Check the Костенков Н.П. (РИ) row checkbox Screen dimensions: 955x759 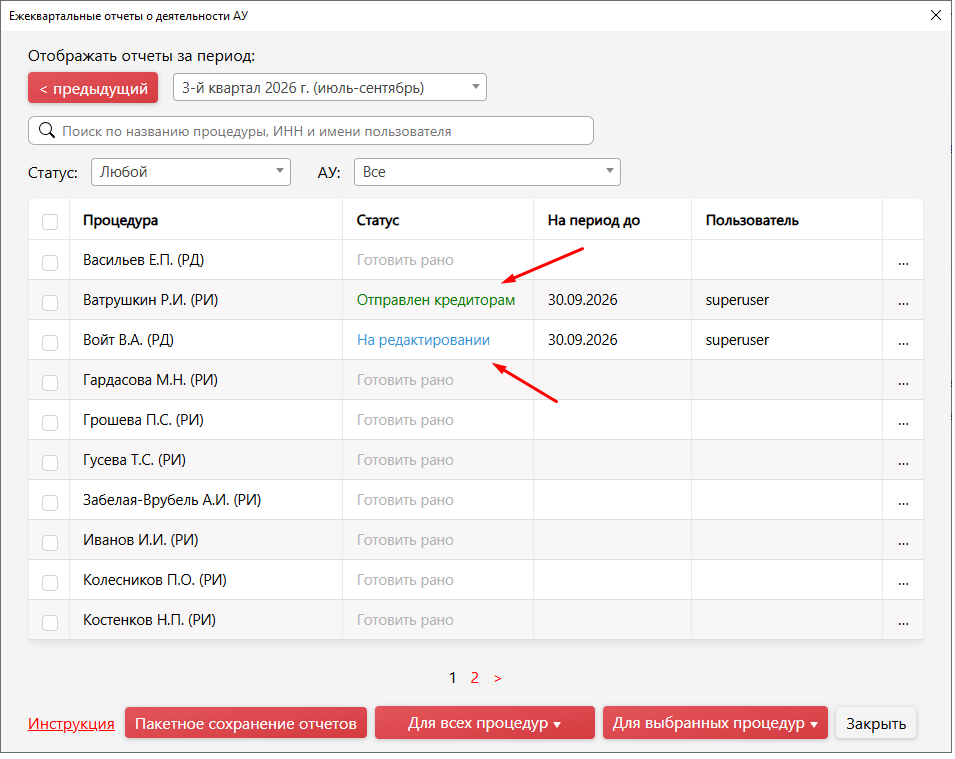(50, 623)
